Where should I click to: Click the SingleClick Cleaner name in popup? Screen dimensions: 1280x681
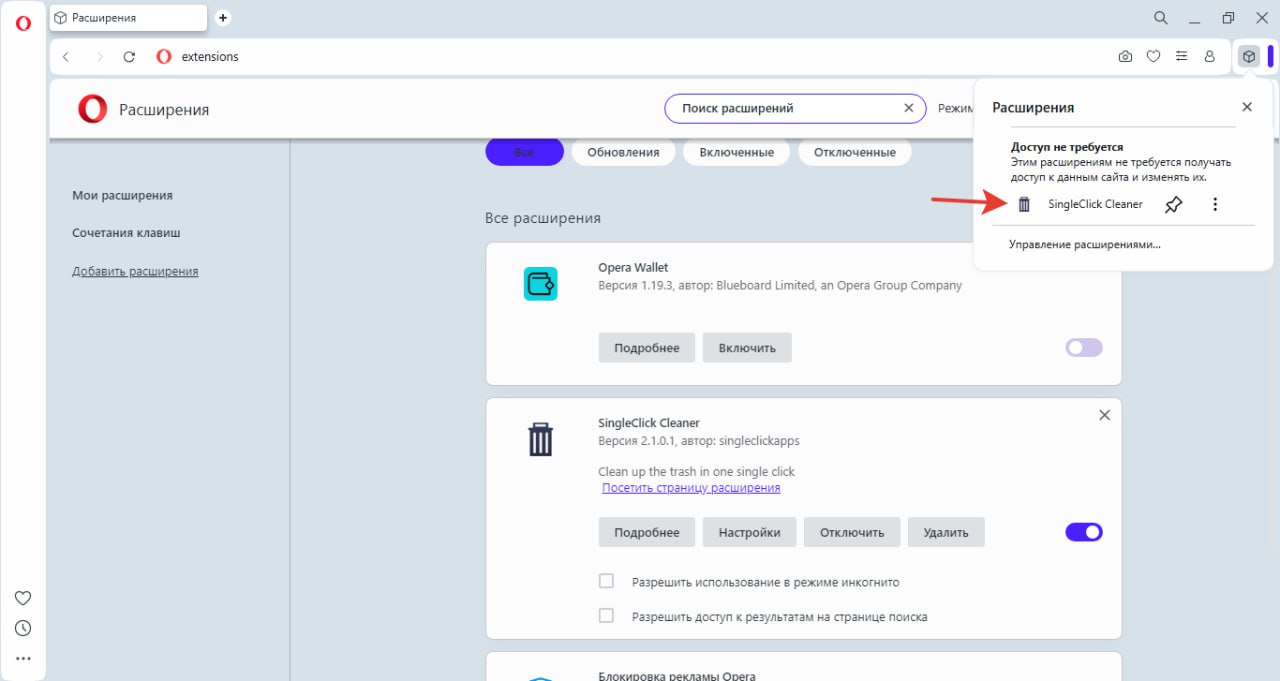tap(1095, 204)
